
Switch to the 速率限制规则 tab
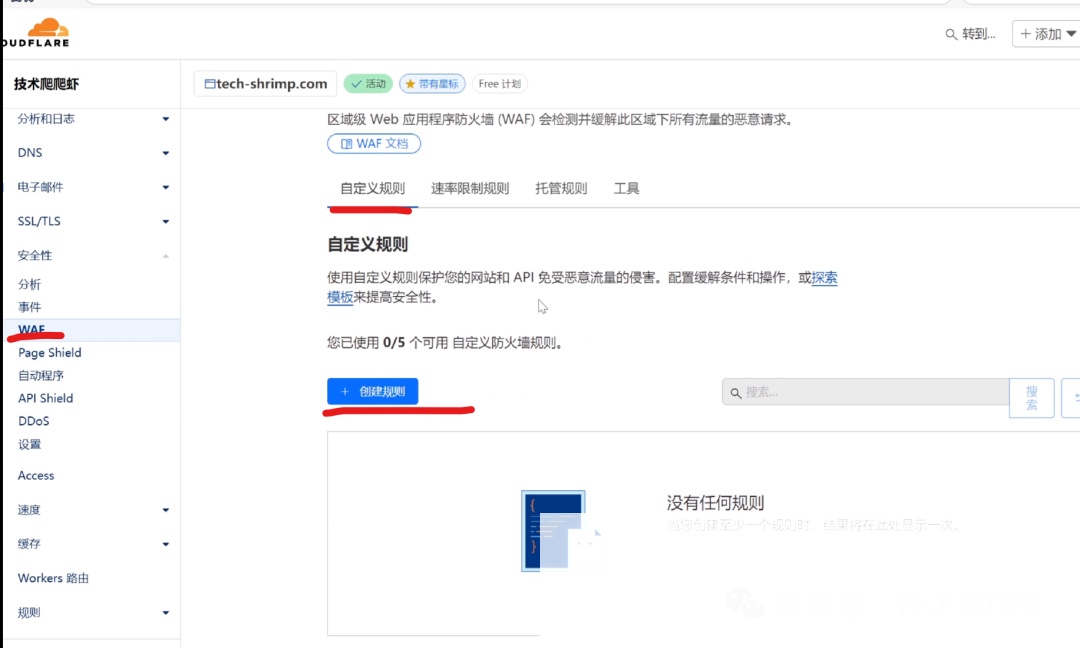(x=470, y=188)
